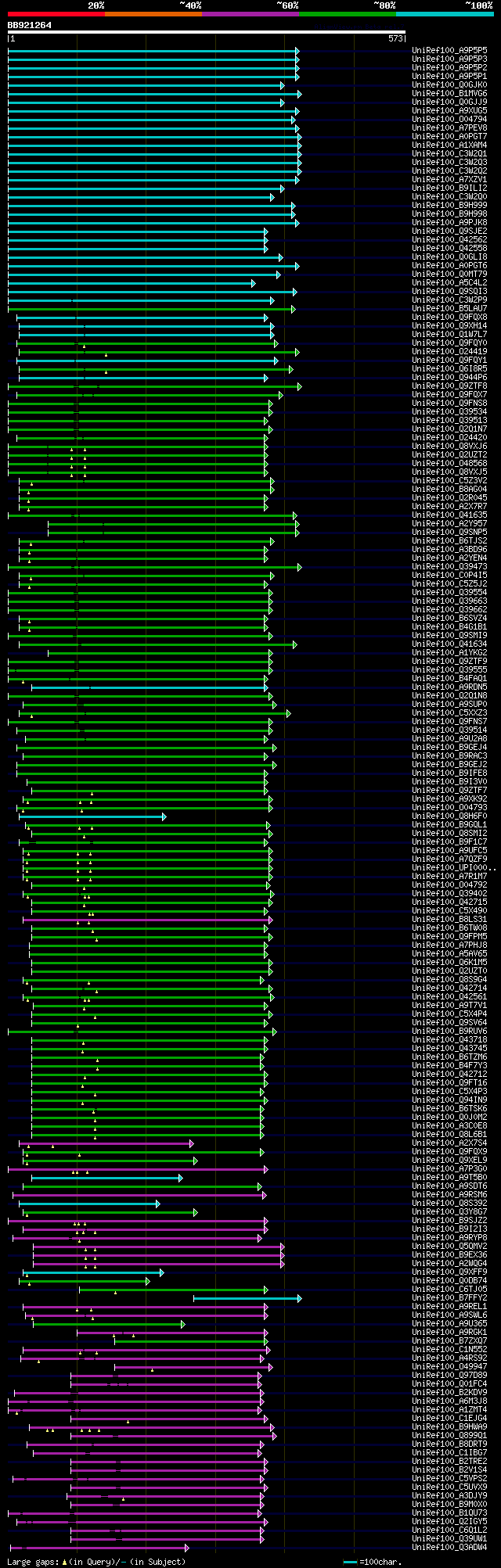This screenshot has width=501, height=1568.
Task: Select hit label UniRef100_Q9SNP5
Action: (x=449, y=532)
